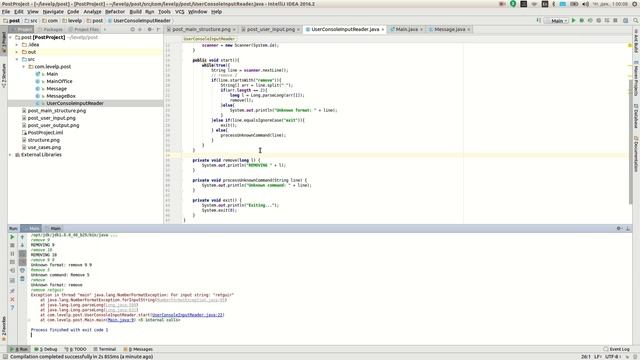Open network indicator in top bar

coord(534,4)
